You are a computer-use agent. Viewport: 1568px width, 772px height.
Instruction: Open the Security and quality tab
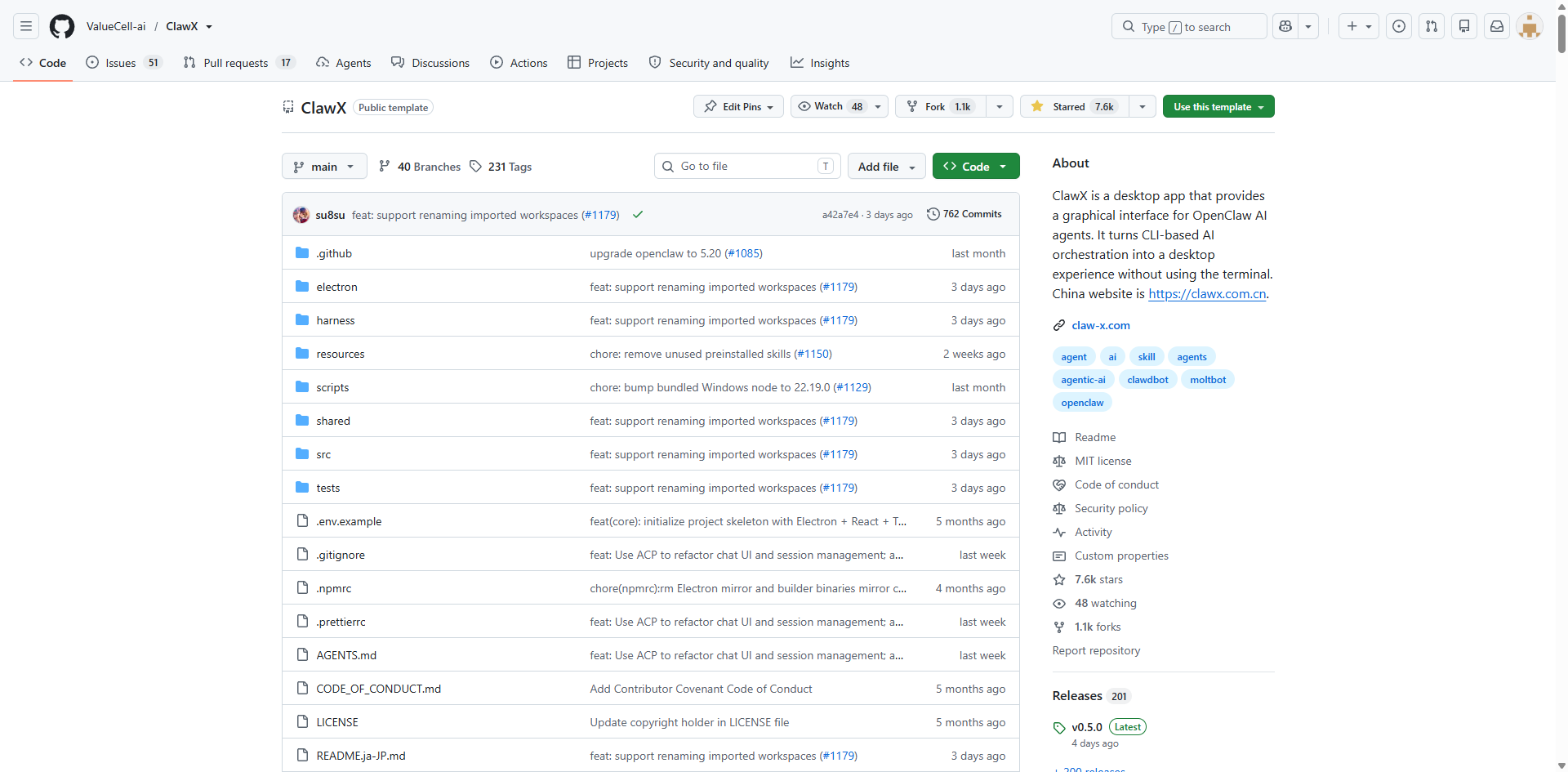pyautogui.click(x=709, y=63)
